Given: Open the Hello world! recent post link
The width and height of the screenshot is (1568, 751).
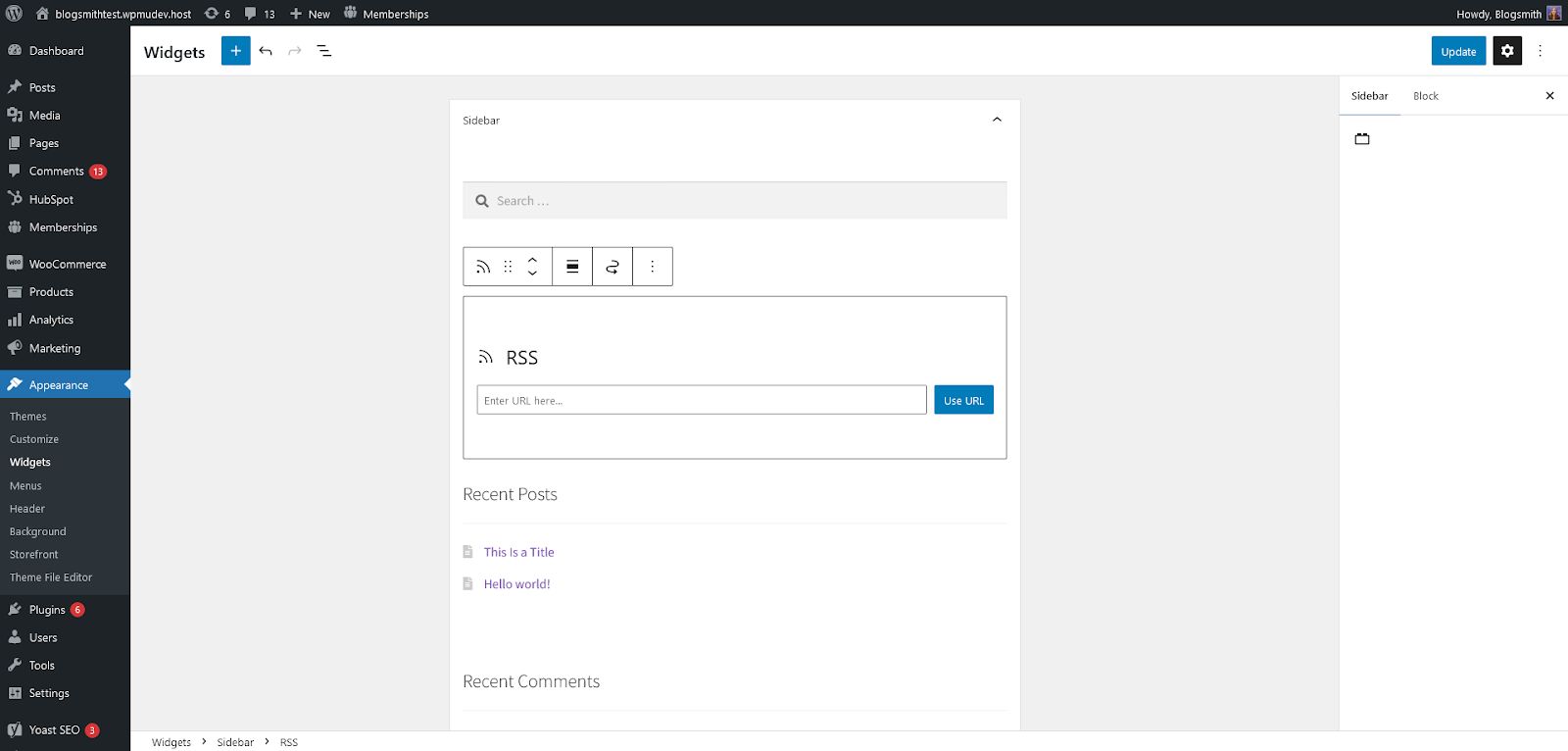Looking at the screenshot, I should coord(516,584).
